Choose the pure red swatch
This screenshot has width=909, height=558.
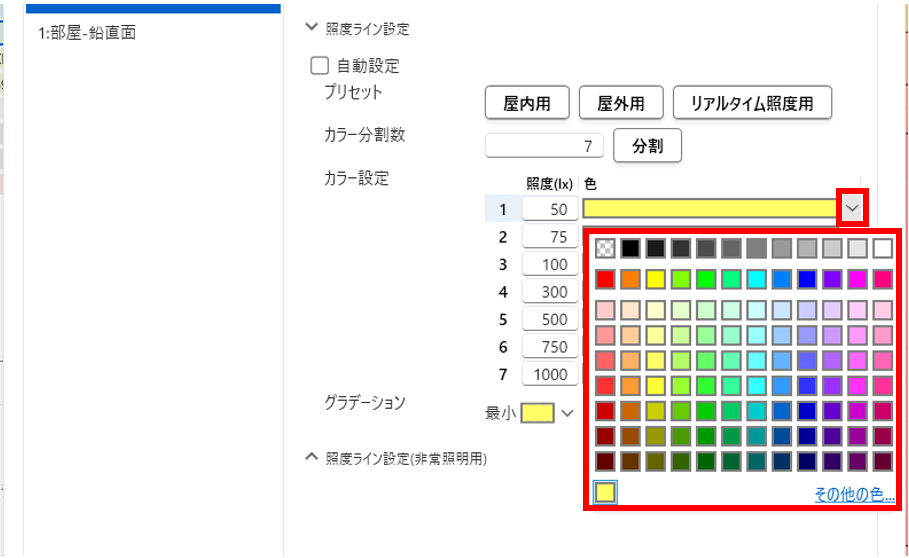[x=605, y=279]
